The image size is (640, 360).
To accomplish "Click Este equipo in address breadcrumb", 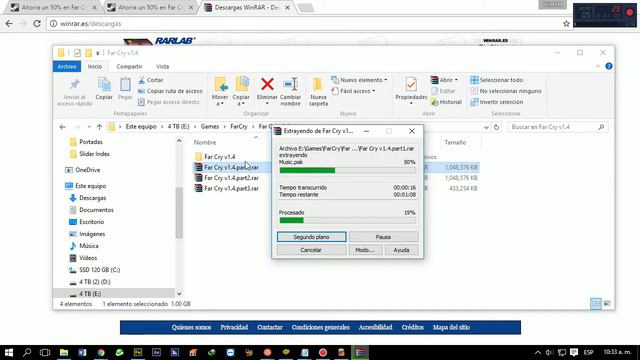I will coord(141,127).
